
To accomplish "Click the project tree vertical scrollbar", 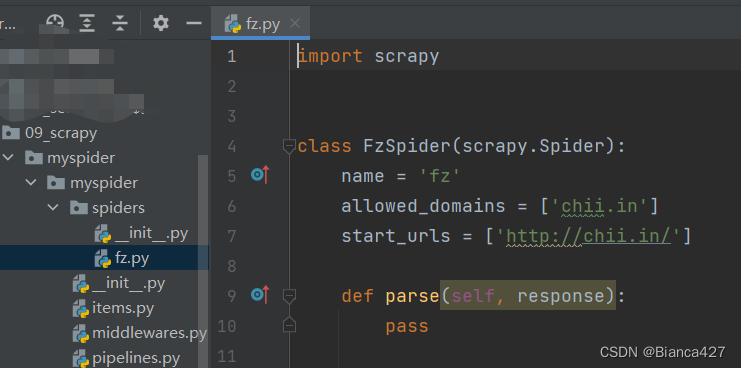I will 203,260.
